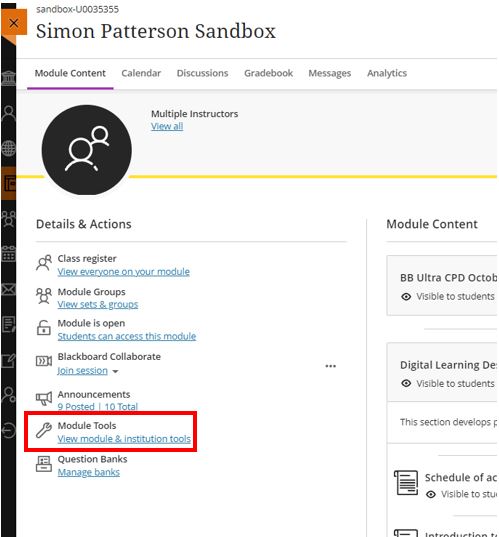Image resolution: width=499 pixels, height=537 pixels.
Task: Click the globe activity stream sidebar icon
Action: [8, 148]
